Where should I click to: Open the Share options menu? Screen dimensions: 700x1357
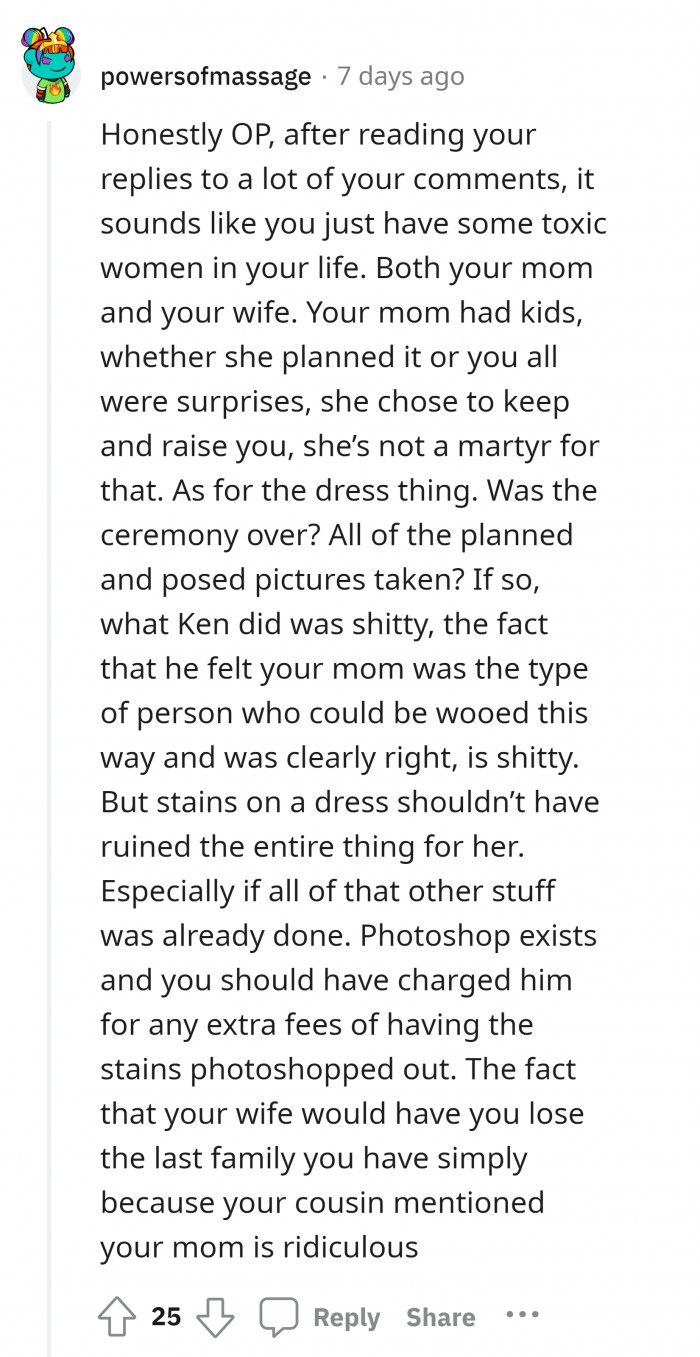tap(439, 1317)
